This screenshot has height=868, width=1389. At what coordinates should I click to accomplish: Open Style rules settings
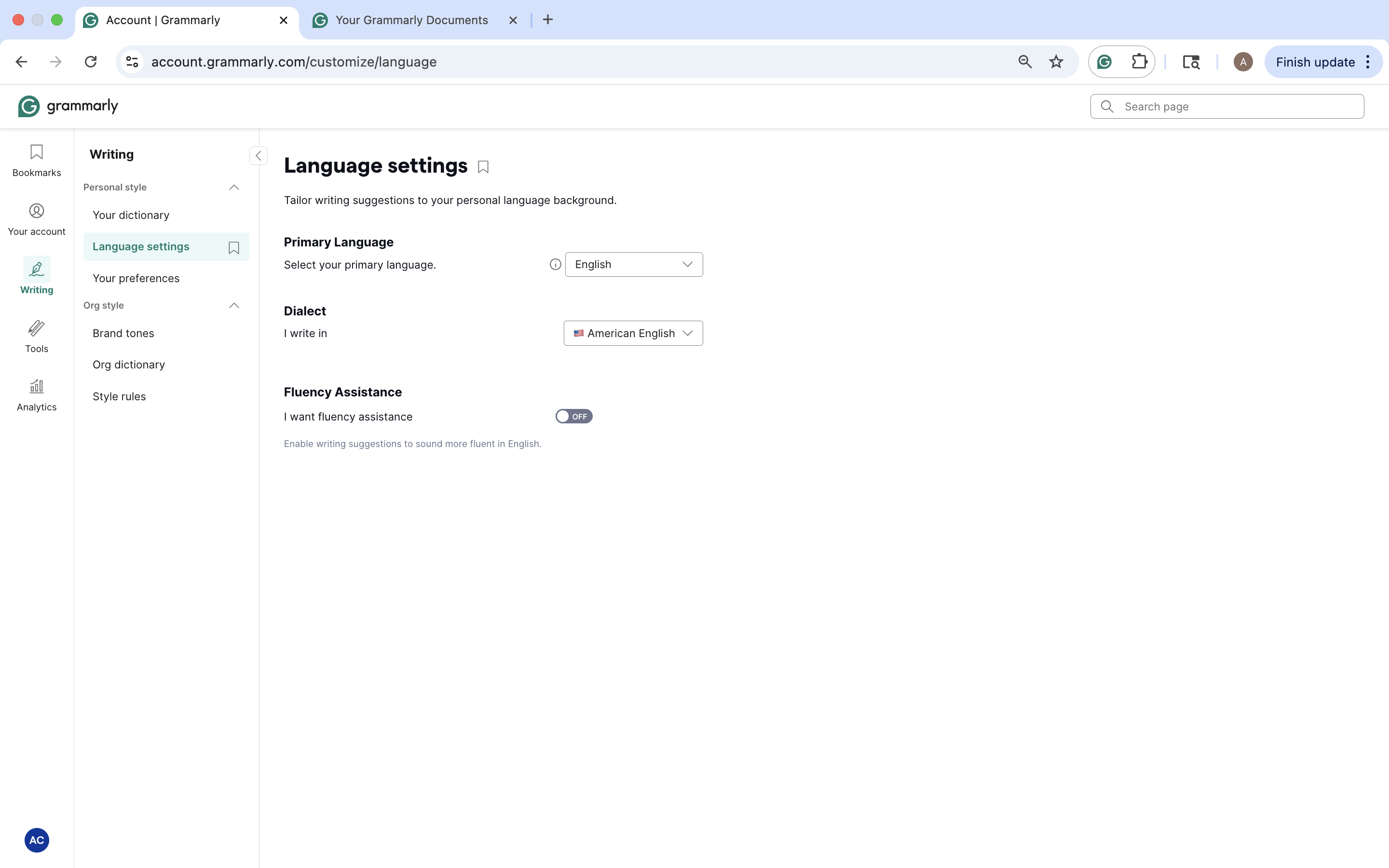click(120, 396)
